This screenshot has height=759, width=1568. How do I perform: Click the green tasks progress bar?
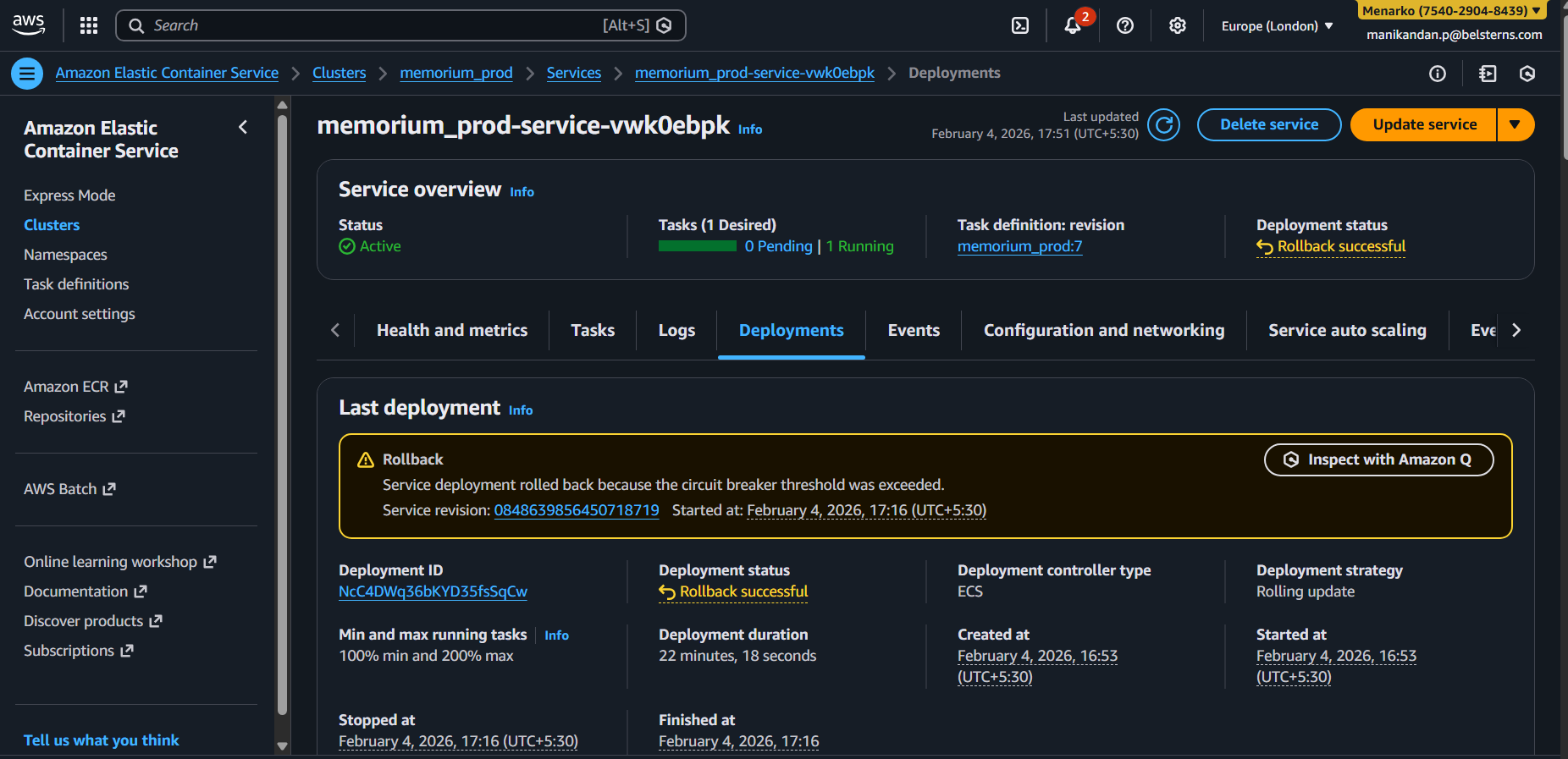(x=698, y=246)
